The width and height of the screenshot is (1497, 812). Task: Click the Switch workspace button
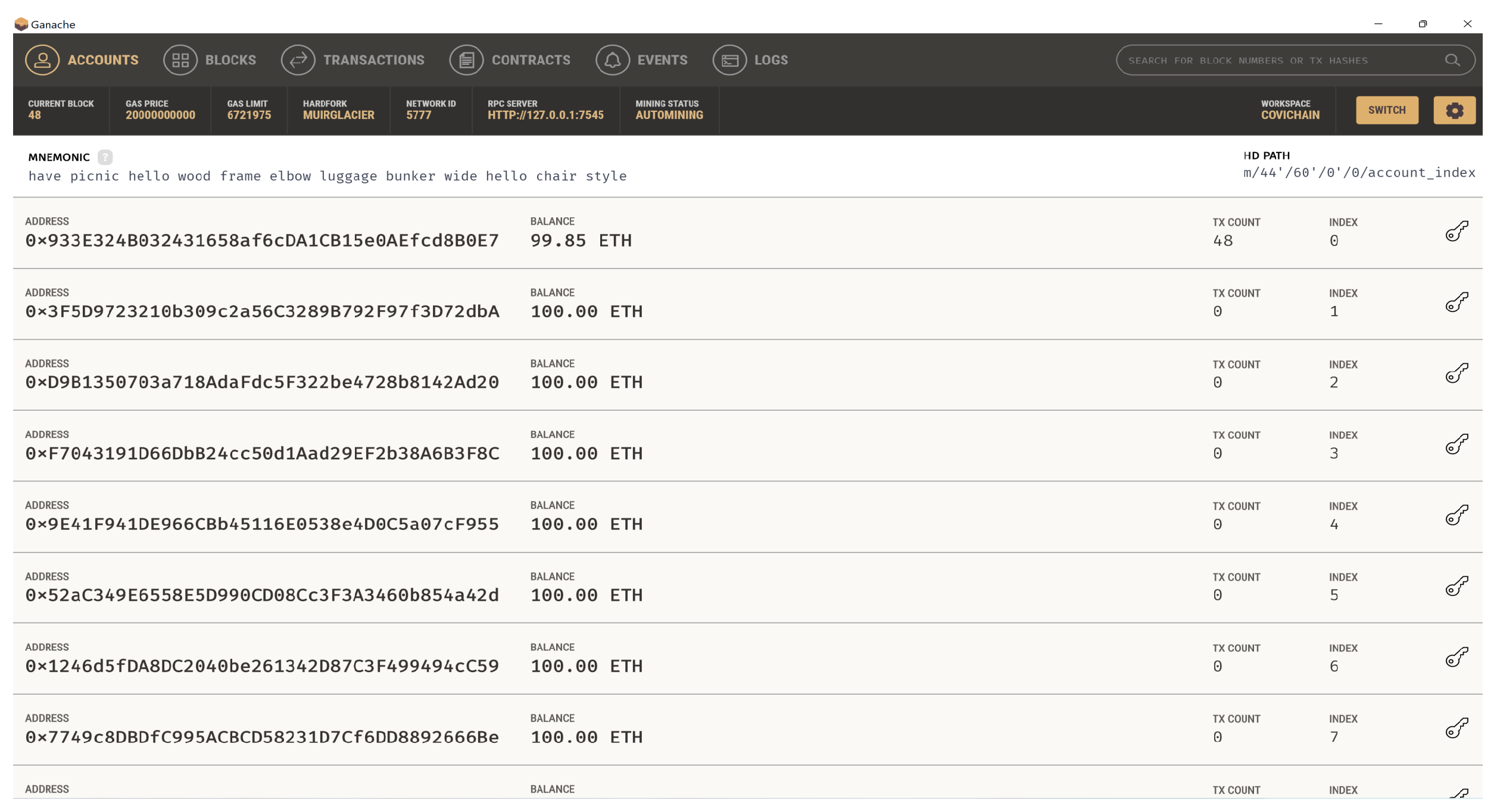[x=1386, y=110]
